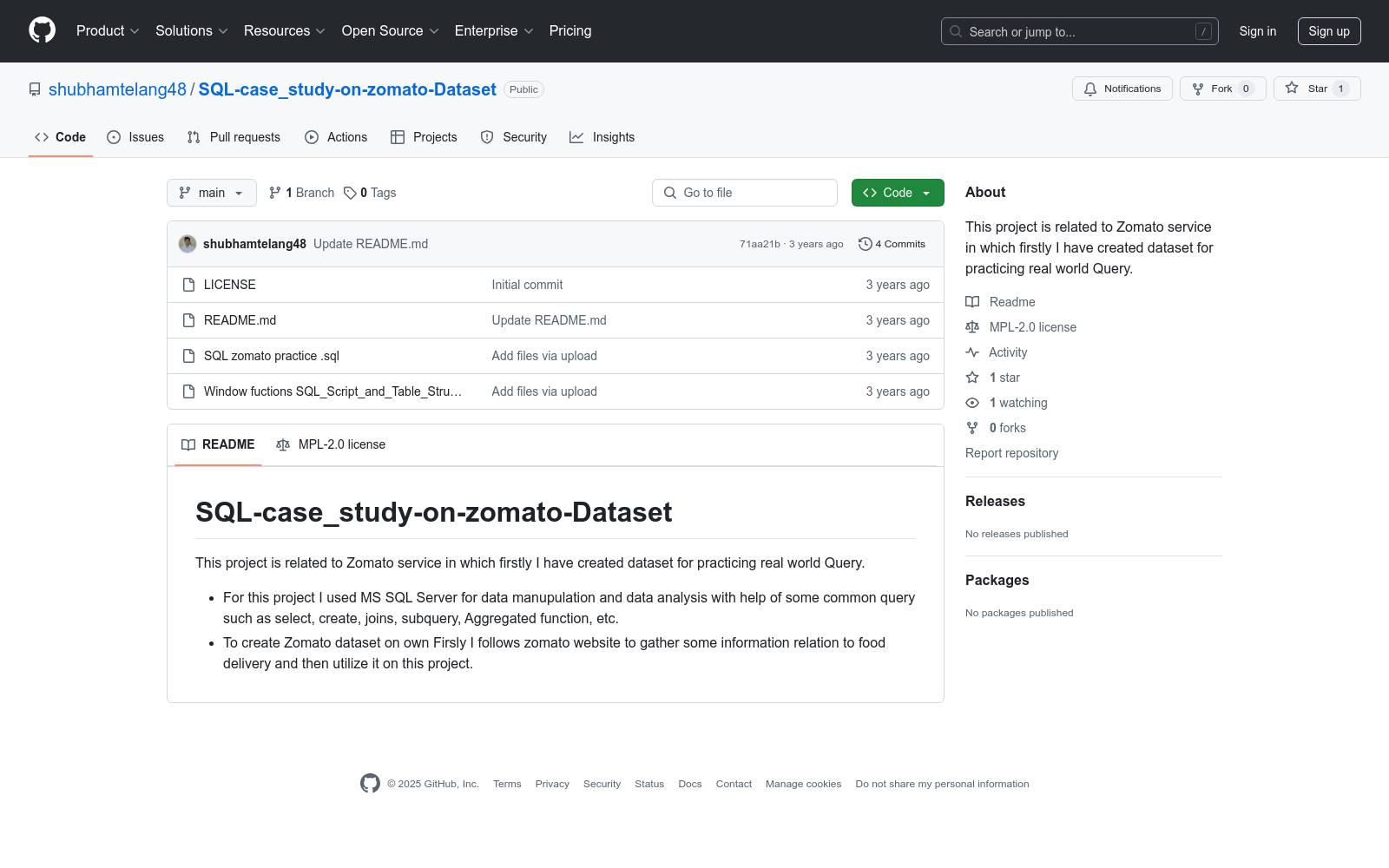Expand the Solutions dropdown
The width and height of the screenshot is (1389, 868).
[192, 31]
